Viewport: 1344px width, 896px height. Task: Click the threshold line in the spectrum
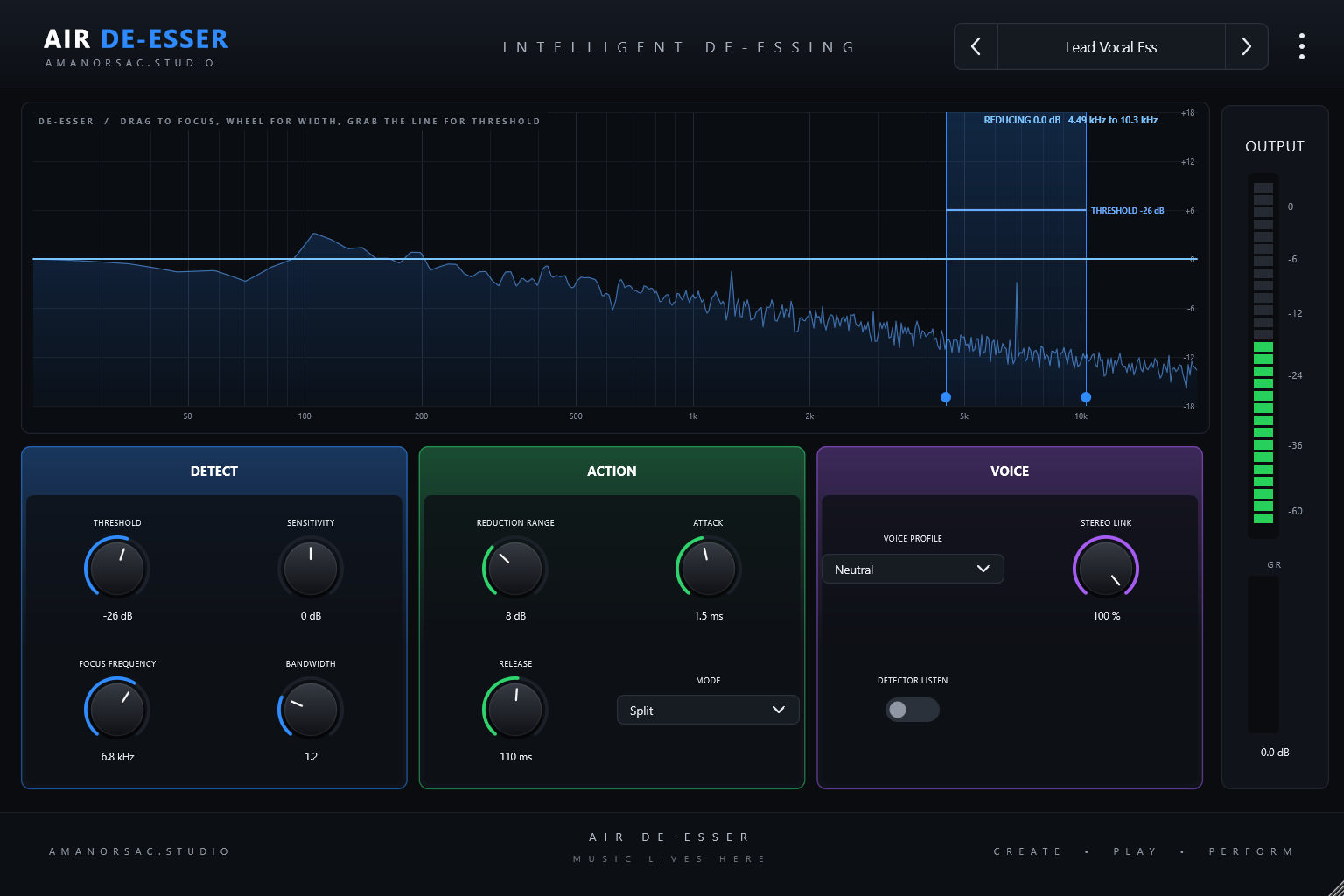pos(1016,210)
